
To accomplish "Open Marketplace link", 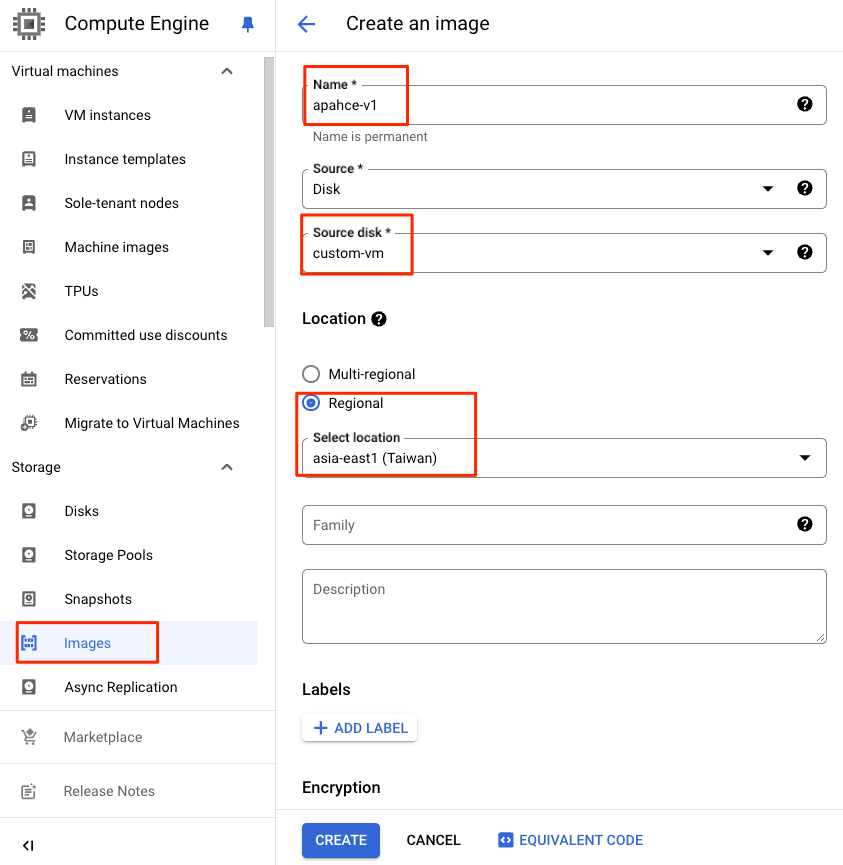I will (103, 737).
